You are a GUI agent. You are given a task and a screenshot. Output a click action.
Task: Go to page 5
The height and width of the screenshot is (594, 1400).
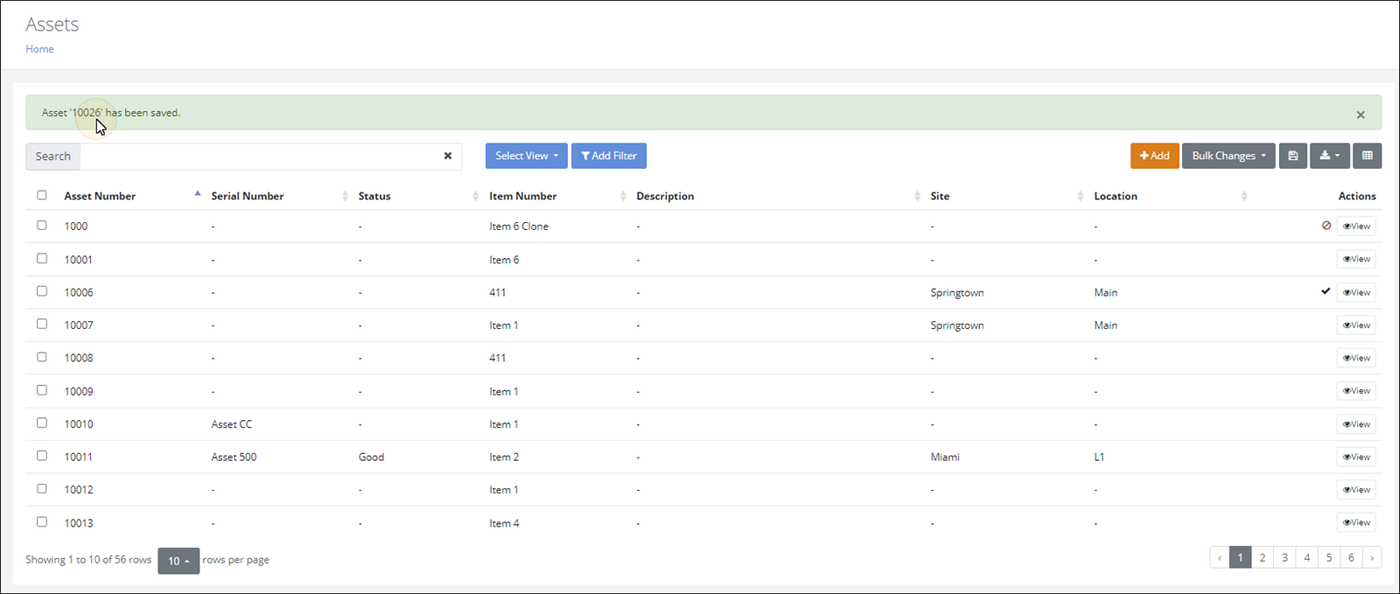(1329, 558)
